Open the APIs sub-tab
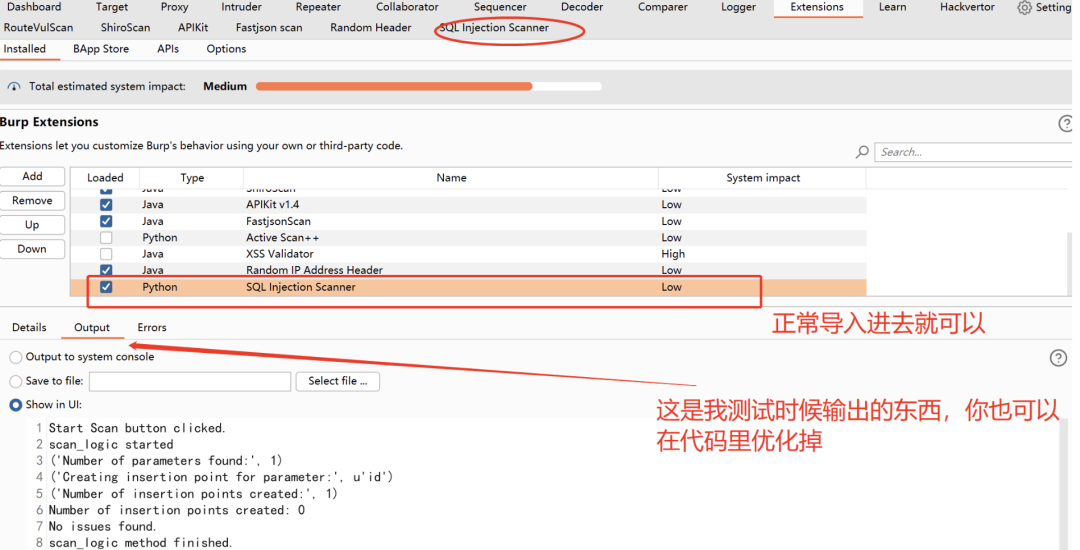Screen dimensions: 1080x550 [167, 49]
